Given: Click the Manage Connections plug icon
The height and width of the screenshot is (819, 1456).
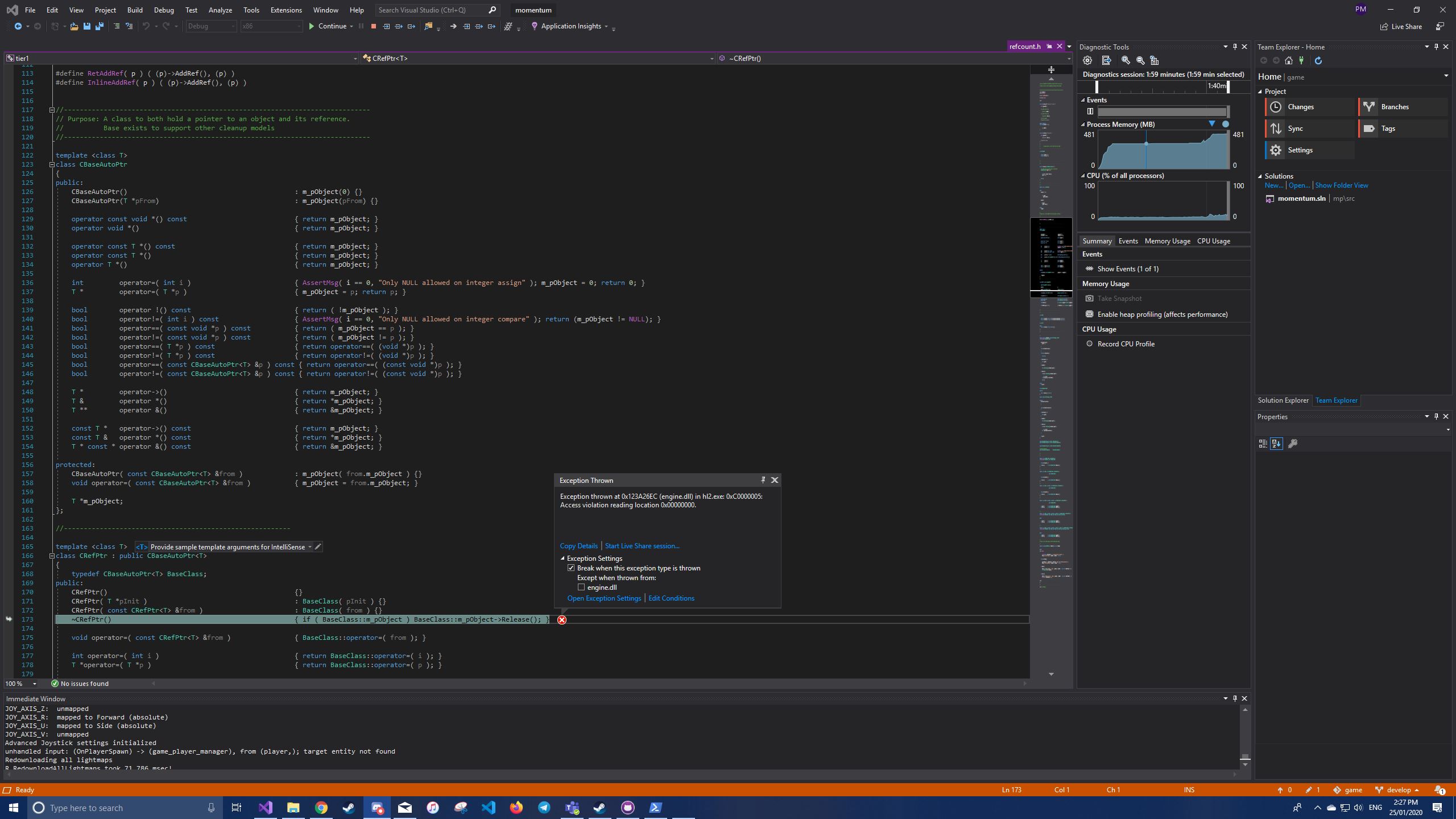Looking at the screenshot, I should point(1301,60).
